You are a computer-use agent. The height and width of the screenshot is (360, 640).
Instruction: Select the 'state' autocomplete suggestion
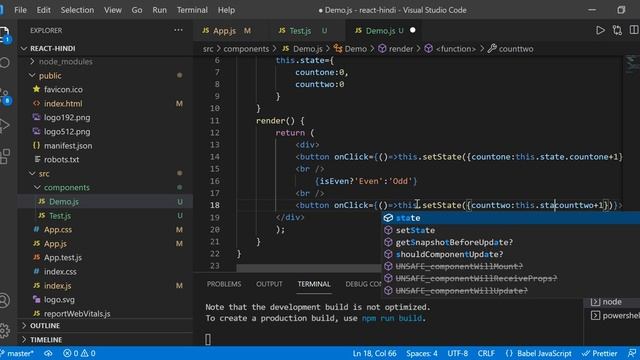pos(511,218)
